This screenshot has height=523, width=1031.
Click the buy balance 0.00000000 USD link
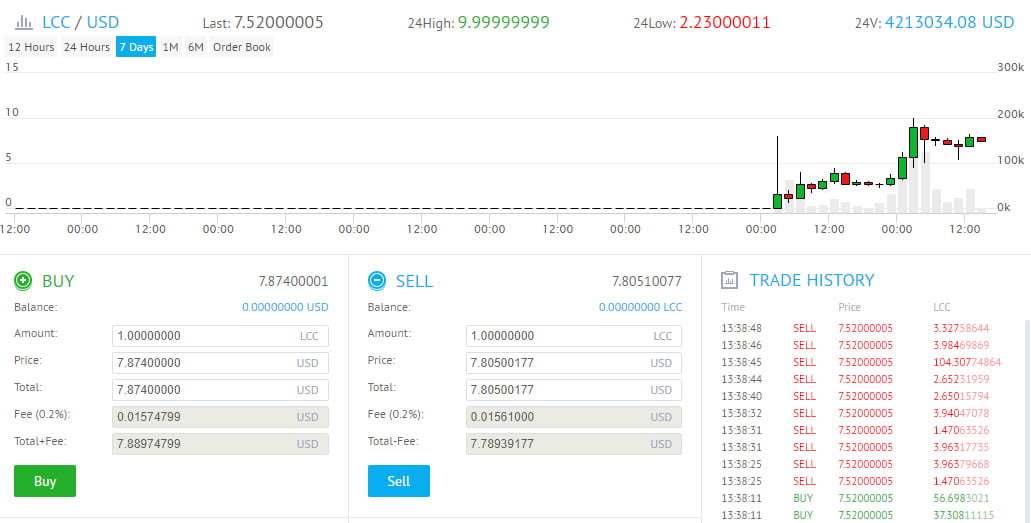tap(285, 307)
